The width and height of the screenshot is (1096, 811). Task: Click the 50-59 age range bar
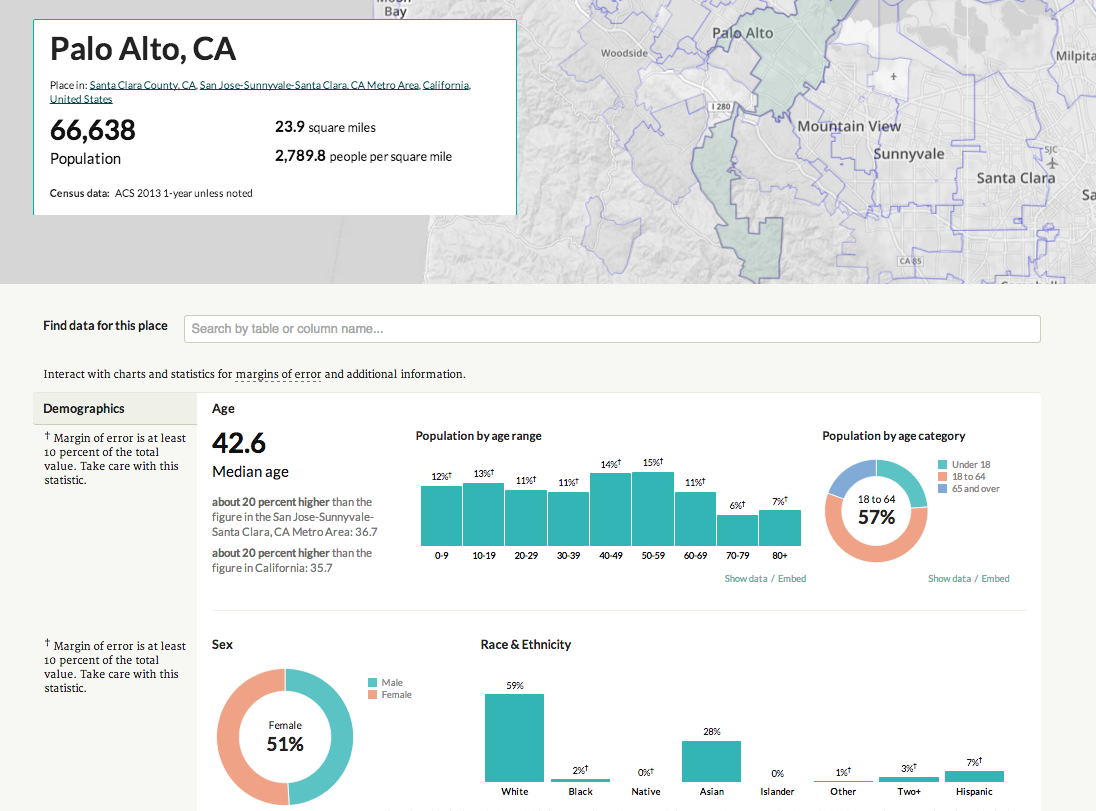click(x=653, y=509)
